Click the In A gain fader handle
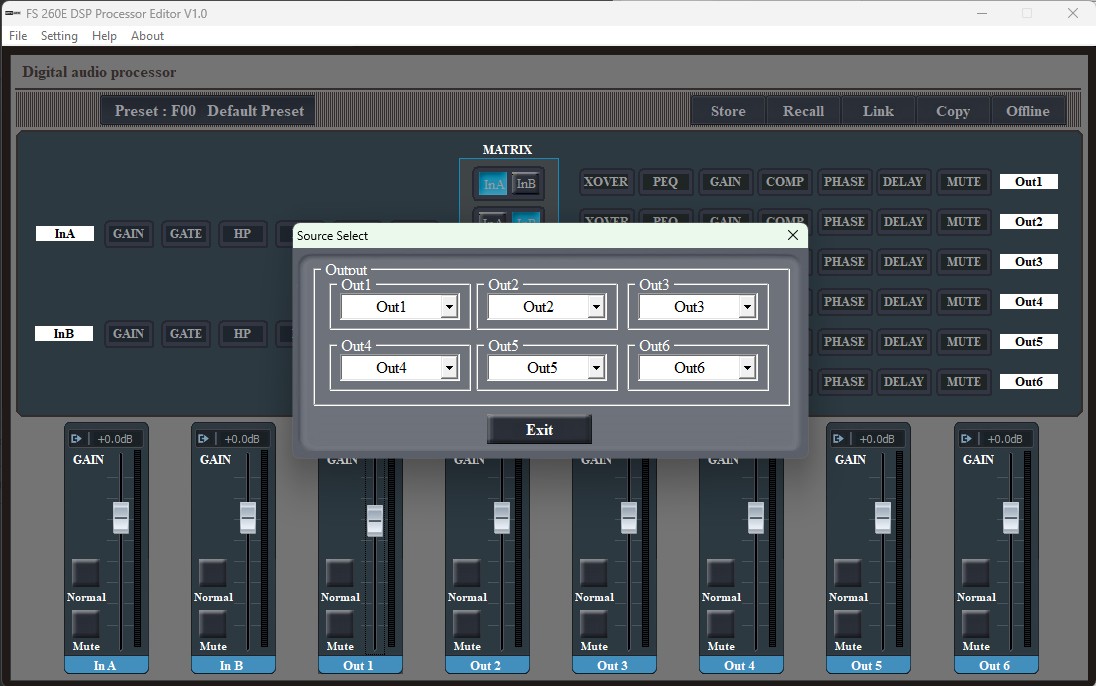This screenshot has width=1096, height=686. [x=121, y=517]
